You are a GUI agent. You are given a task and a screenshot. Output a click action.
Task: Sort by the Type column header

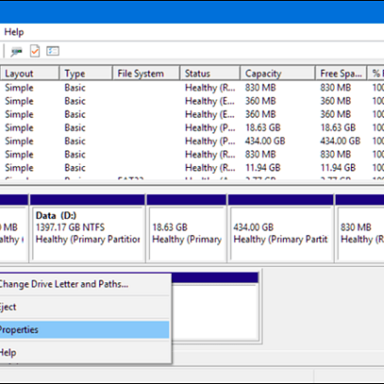86,73
